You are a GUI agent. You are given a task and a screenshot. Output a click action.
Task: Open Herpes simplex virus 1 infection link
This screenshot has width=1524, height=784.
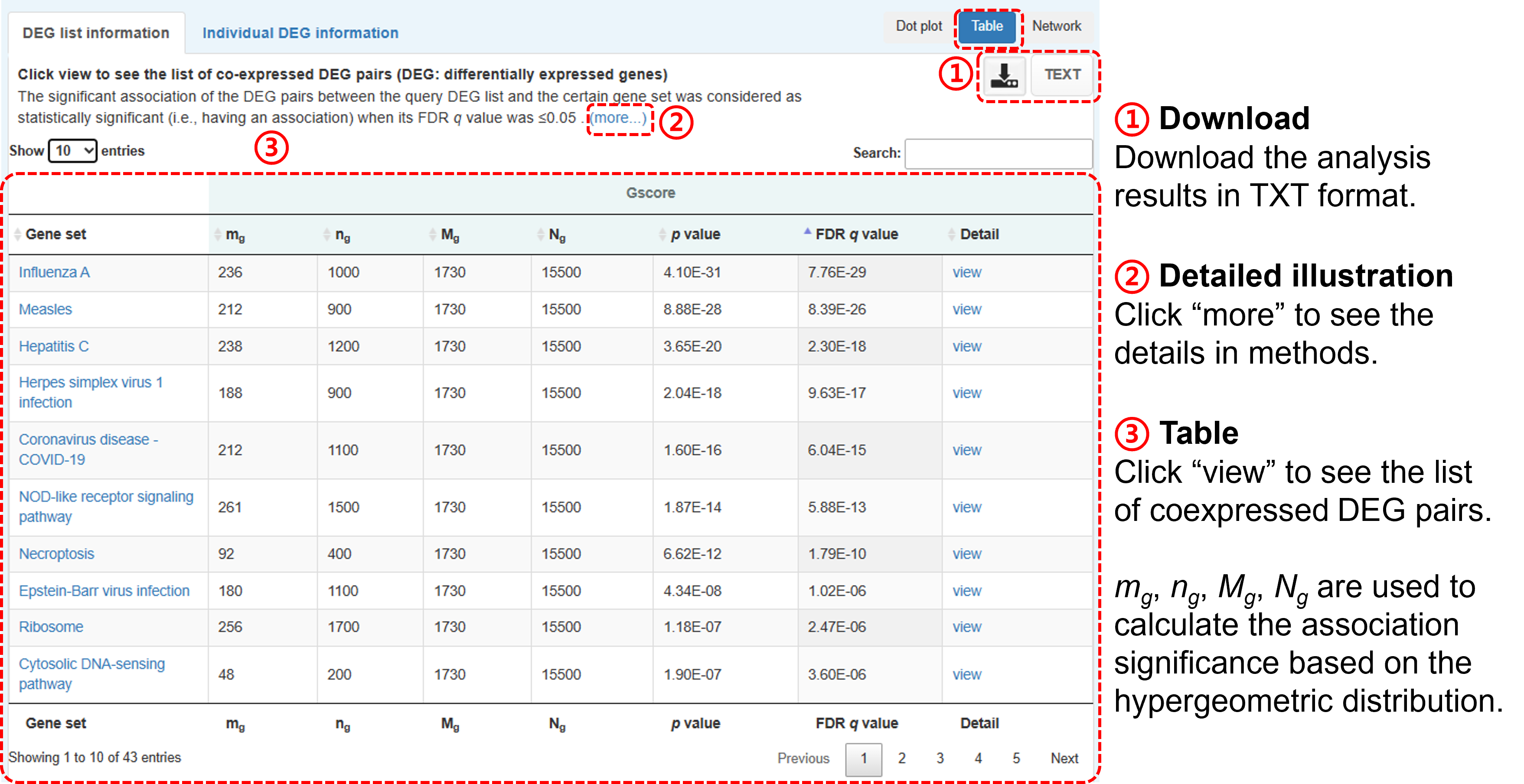click(x=91, y=393)
